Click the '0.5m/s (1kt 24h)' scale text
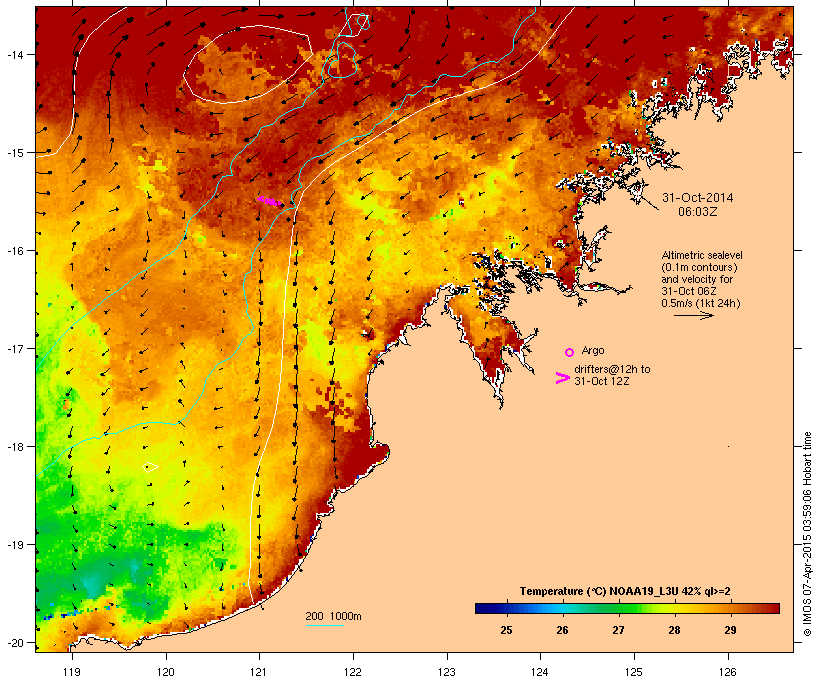This screenshot has width=820, height=680. point(701,303)
